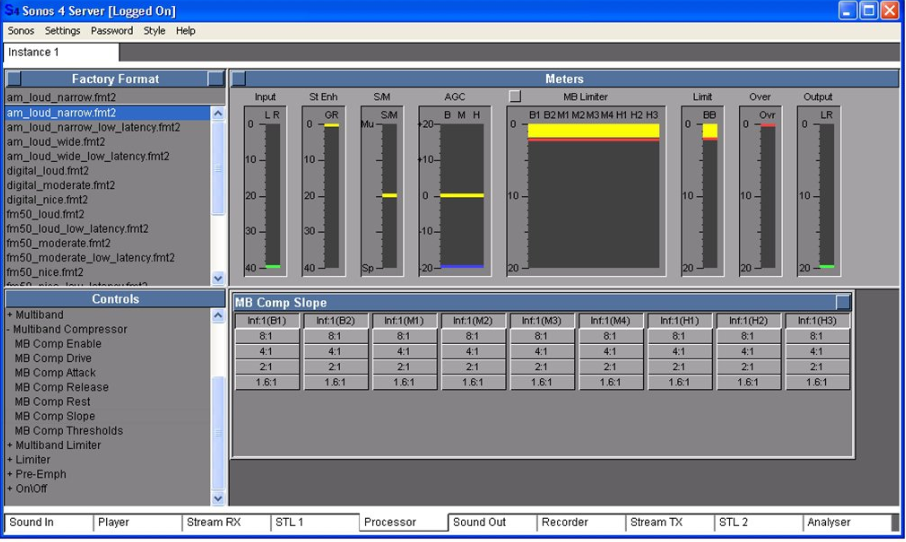Set H2 band slope to 4:1
The height and width of the screenshot is (542, 906).
748,351
